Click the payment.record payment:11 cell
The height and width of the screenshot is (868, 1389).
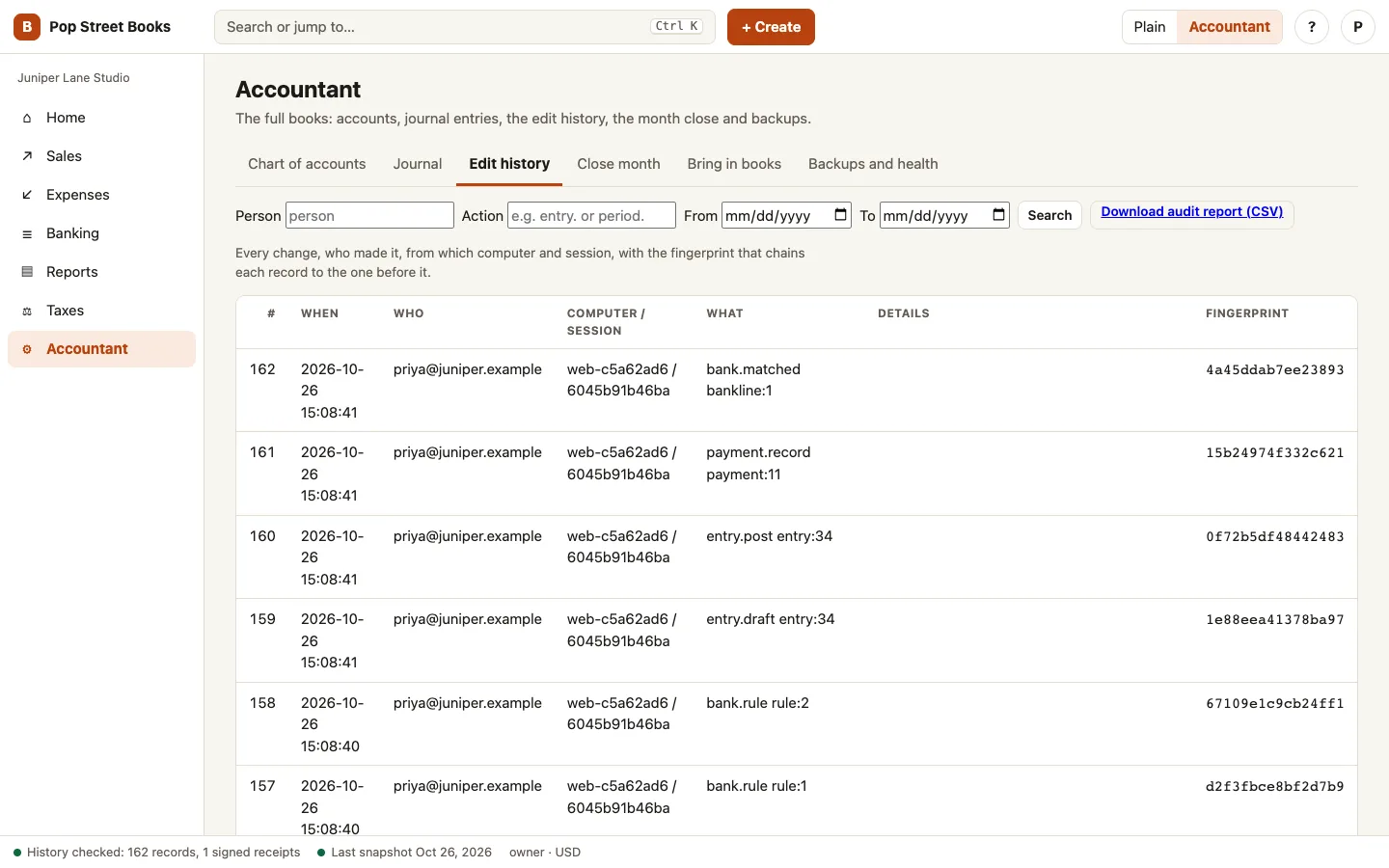click(x=758, y=463)
